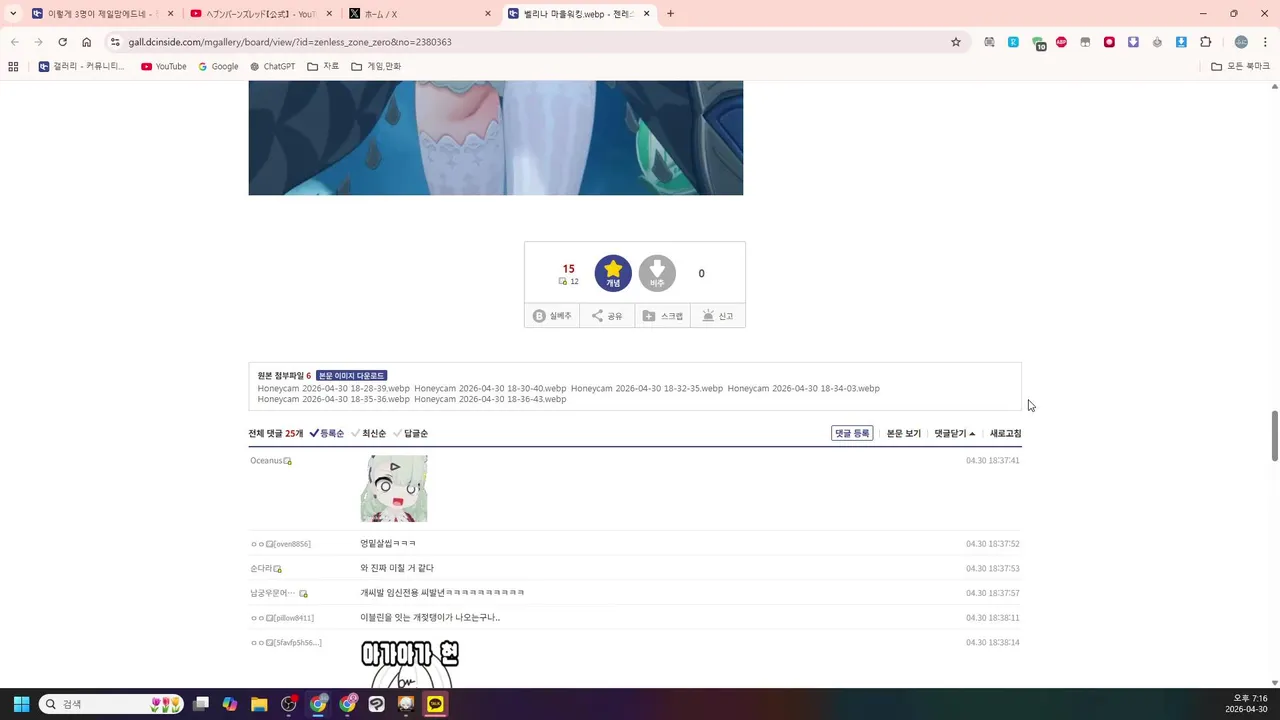The width and height of the screenshot is (1280, 720).
Task: Open attachment Honeycam 2026-04-30 18-32-35.webp
Action: [647, 388]
